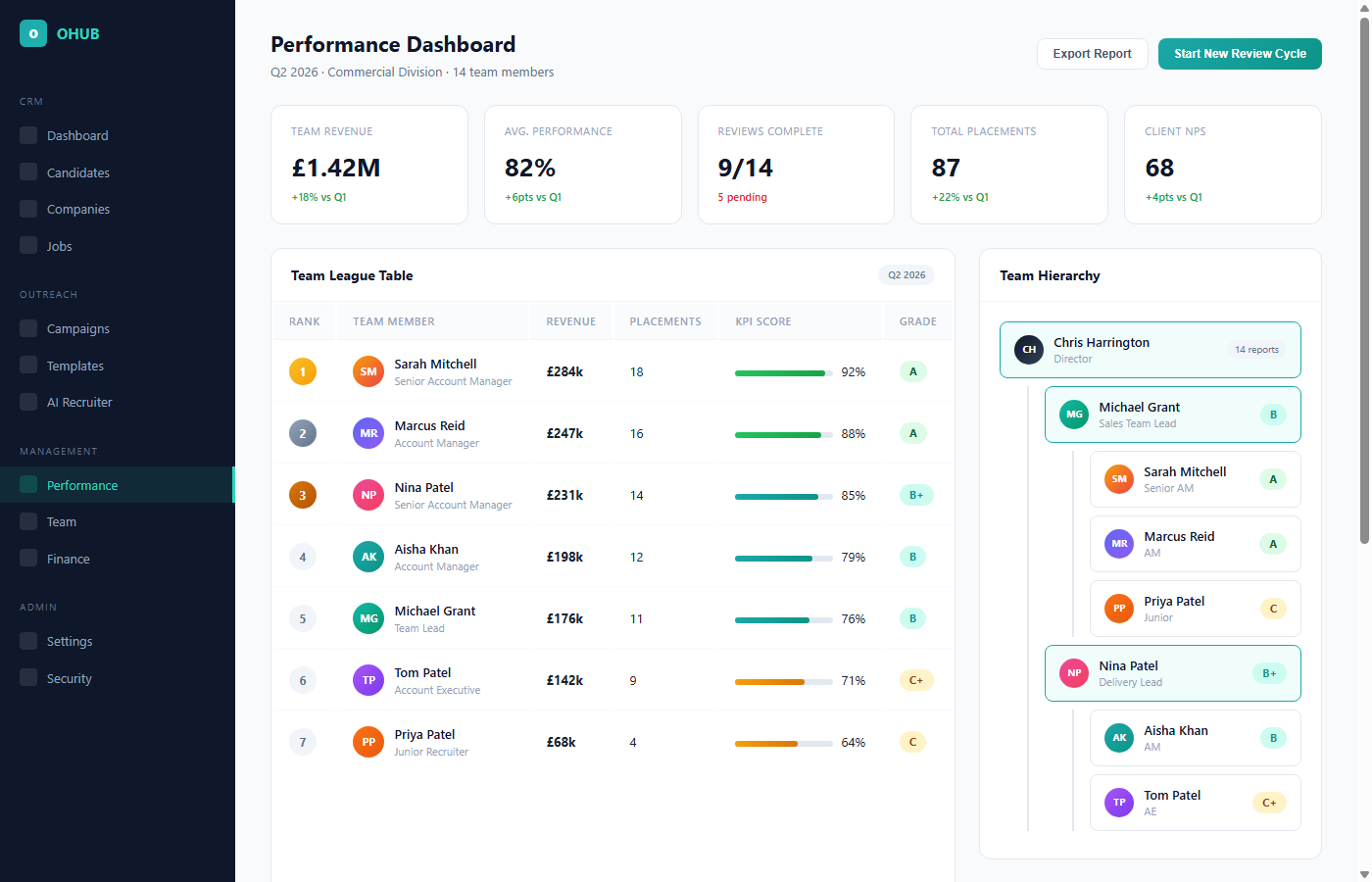Image resolution: width=1372 pixels, height=882 pixels.
Task: Click the Finance sidebar icon
Action: (28, 559)
